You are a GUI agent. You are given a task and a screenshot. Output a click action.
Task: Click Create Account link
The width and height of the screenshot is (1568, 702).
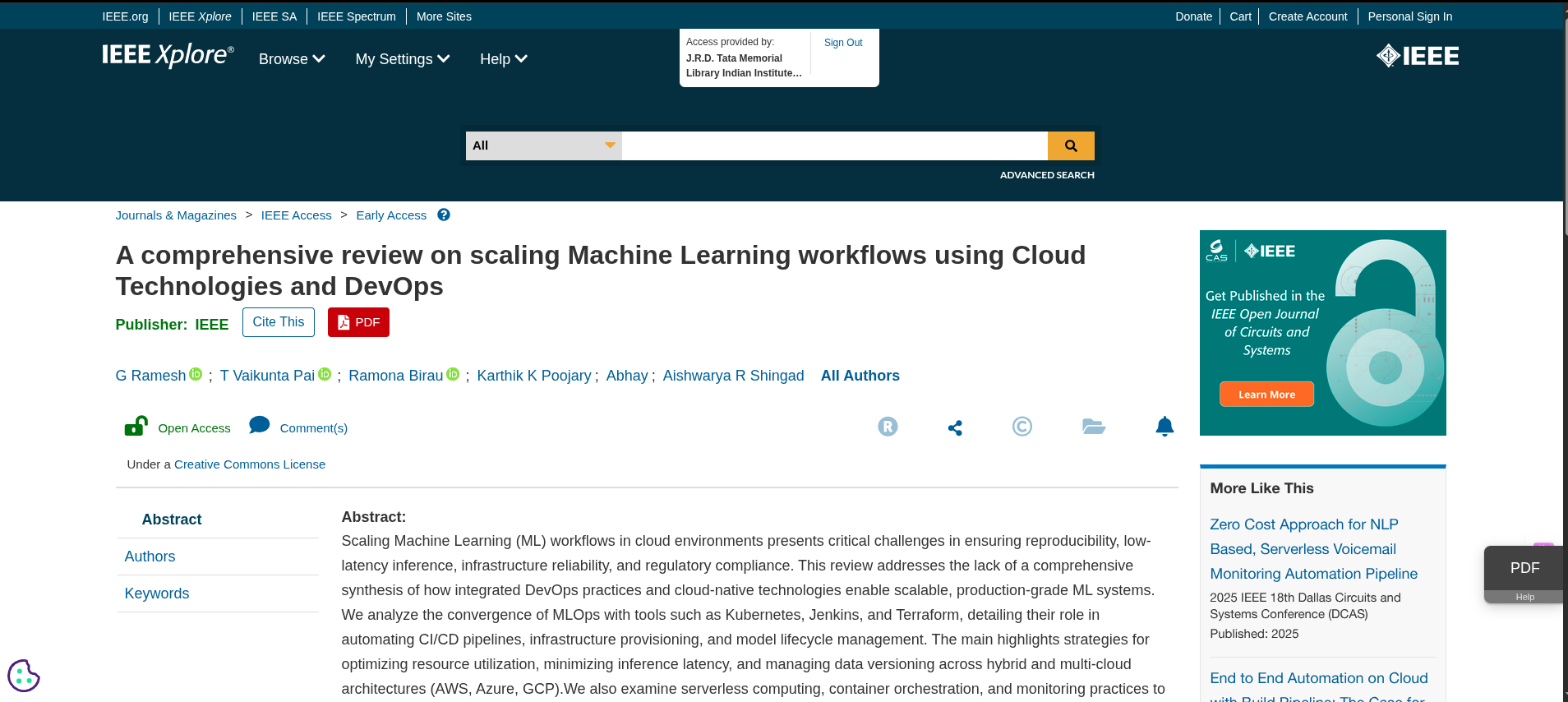[x=1307, y=16]
